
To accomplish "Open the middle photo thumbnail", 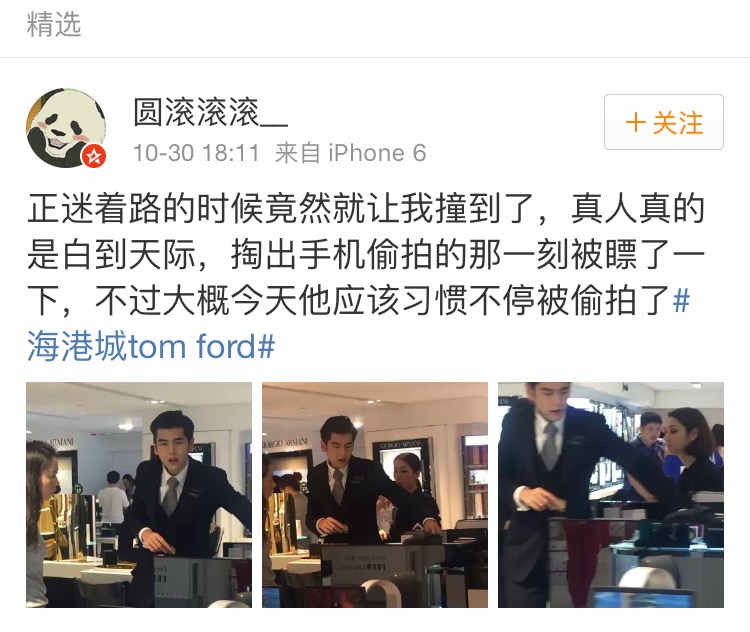I will click(375, 495).
